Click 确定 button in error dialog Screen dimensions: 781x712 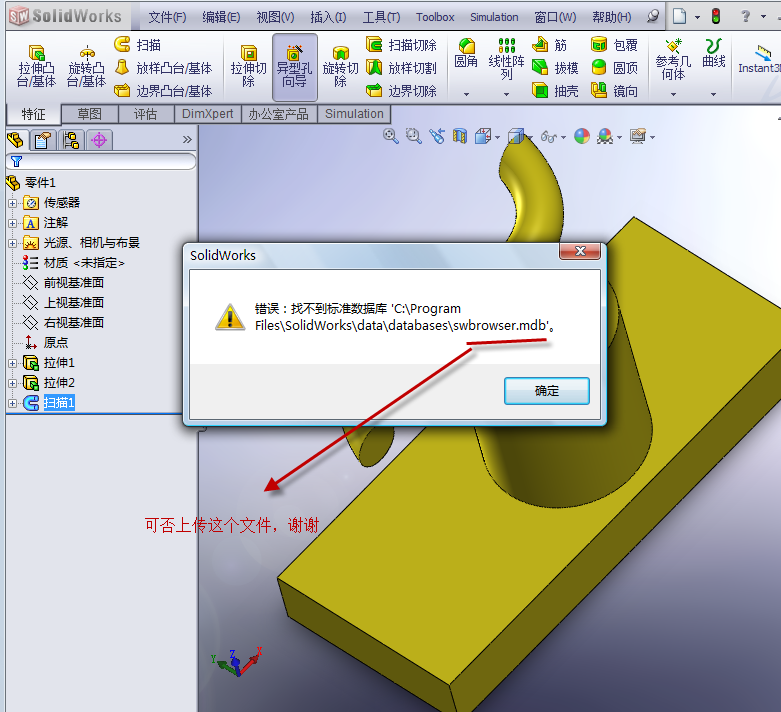point(546,391)
